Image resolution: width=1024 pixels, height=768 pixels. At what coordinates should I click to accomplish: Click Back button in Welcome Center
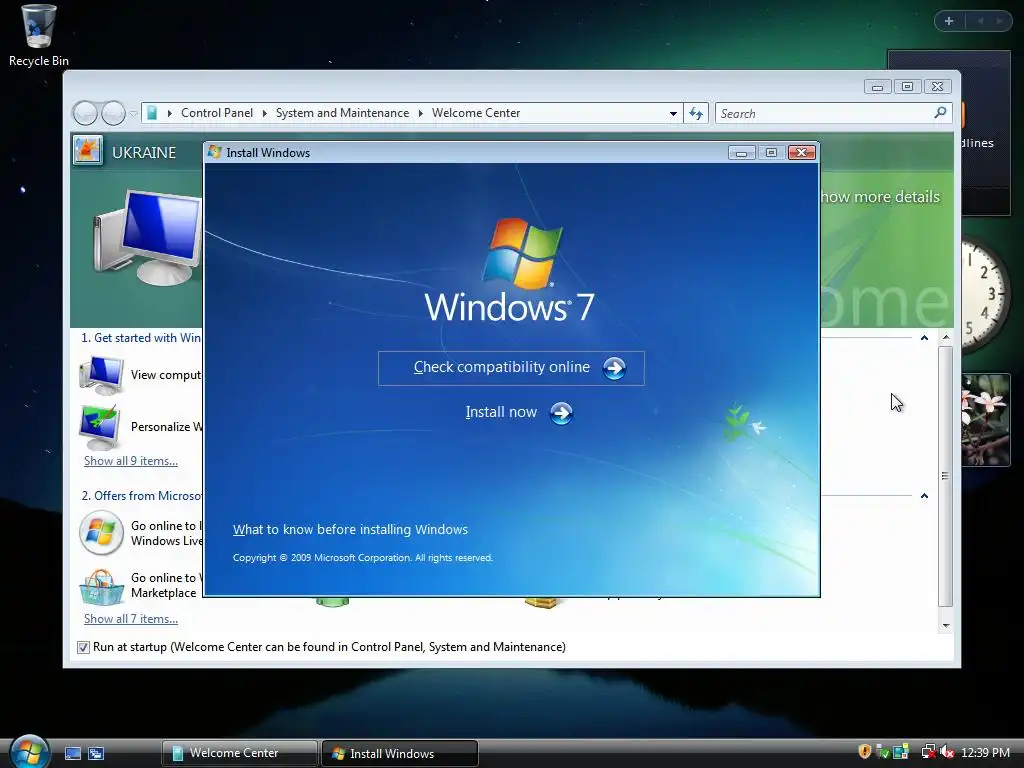[x=85, y=113]
